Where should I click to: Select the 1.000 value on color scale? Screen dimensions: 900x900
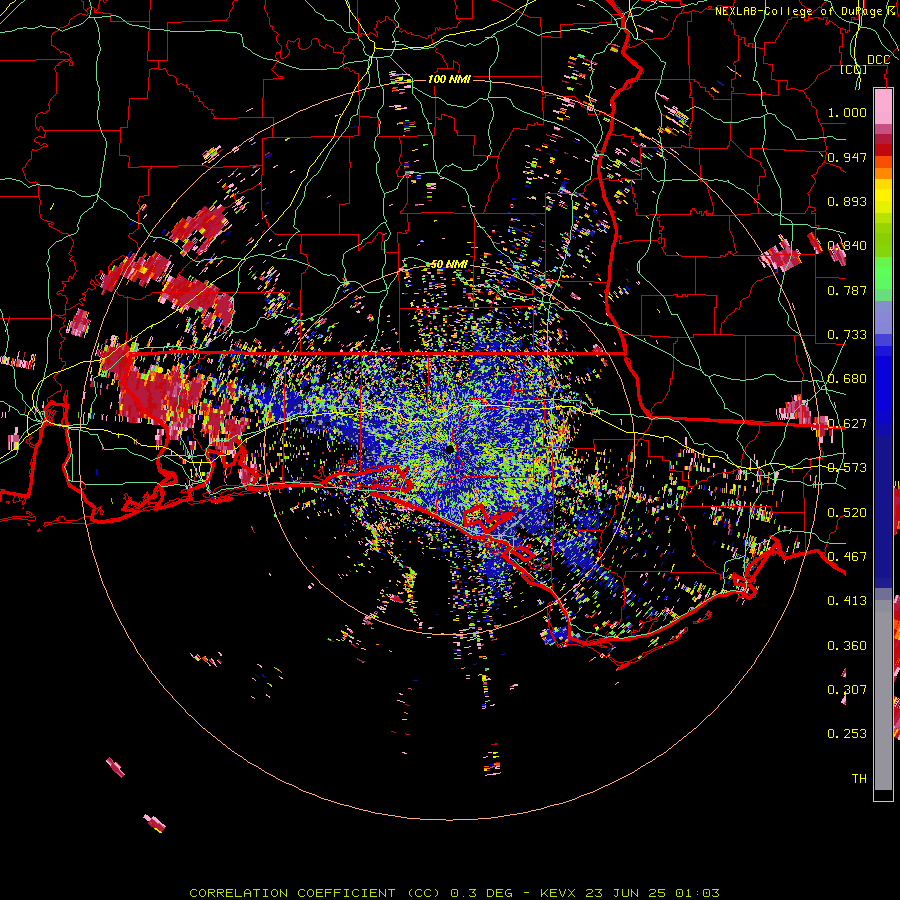pos(847,112)
